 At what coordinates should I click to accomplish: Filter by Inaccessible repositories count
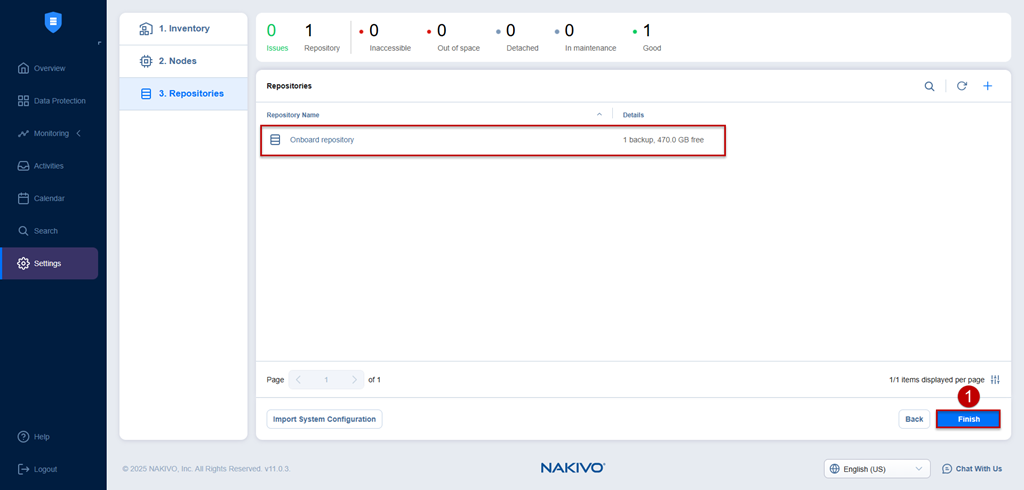pyautogui.click(x=385, y=37)
